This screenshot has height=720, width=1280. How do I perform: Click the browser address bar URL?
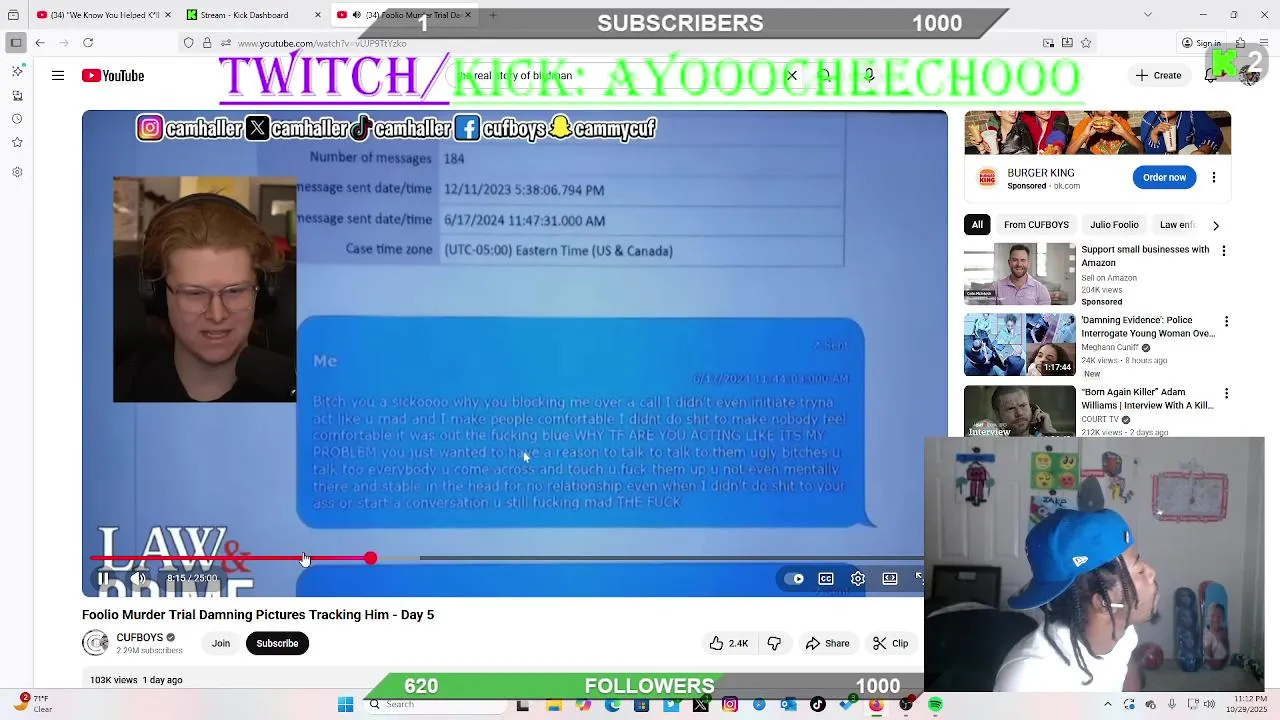coord(322,43)
